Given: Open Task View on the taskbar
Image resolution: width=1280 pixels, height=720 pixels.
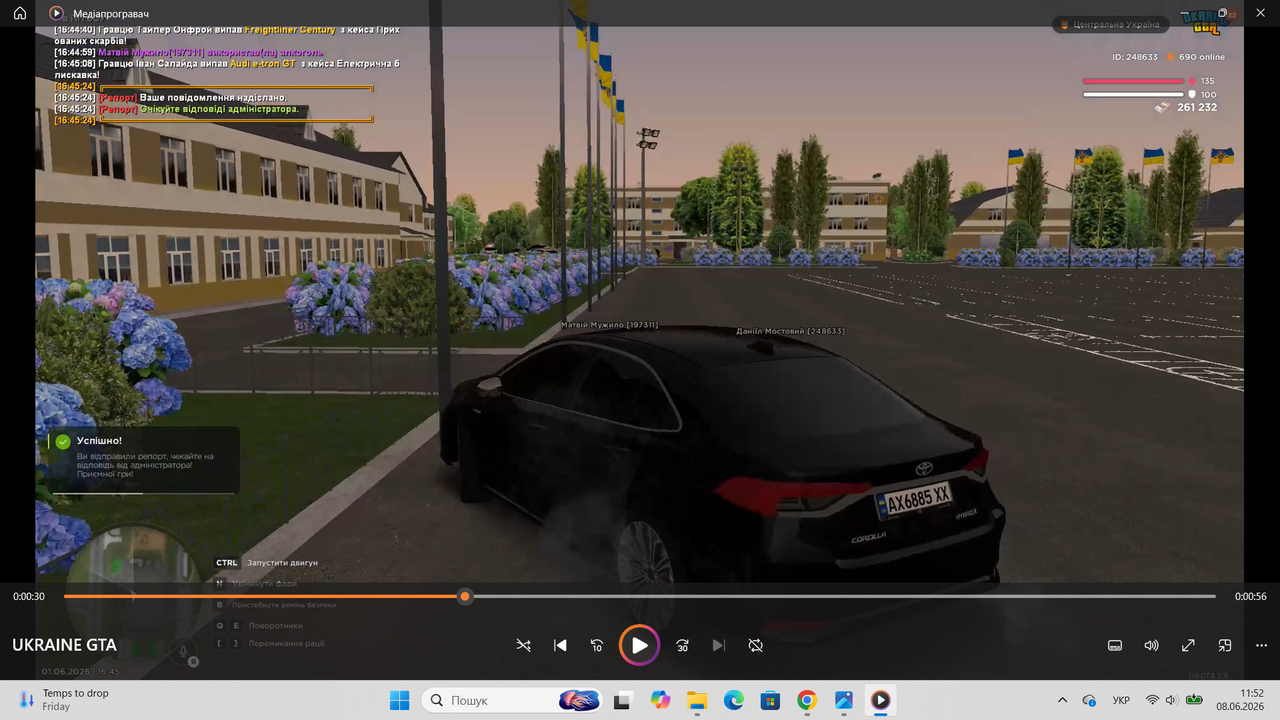Looking at the screenshot, I should 622,700.
